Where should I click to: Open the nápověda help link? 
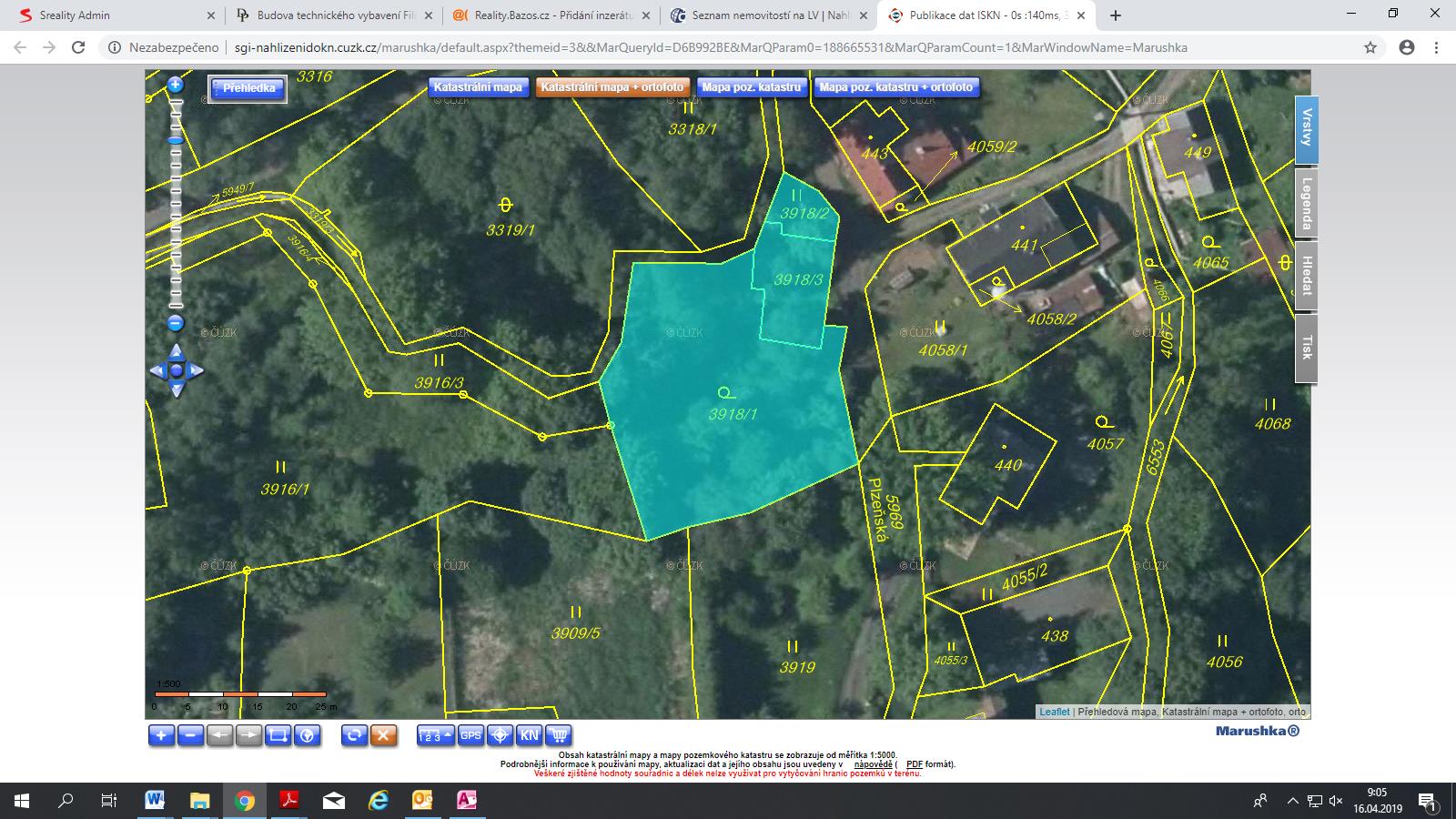[873, 764]
